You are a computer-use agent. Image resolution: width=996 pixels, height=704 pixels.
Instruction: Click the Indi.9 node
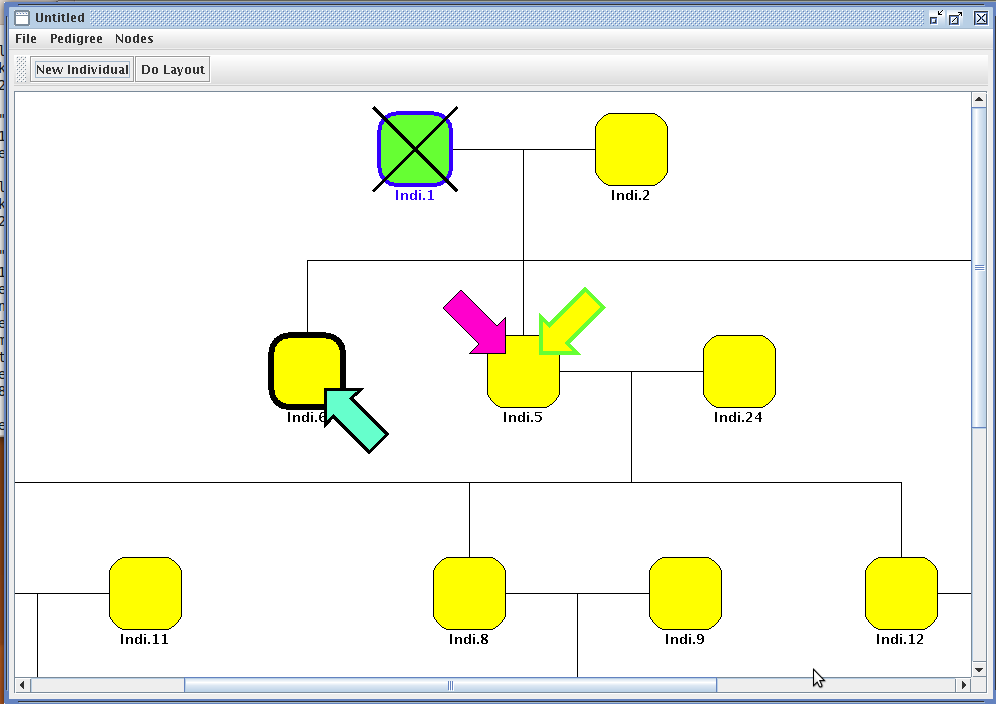685,593
